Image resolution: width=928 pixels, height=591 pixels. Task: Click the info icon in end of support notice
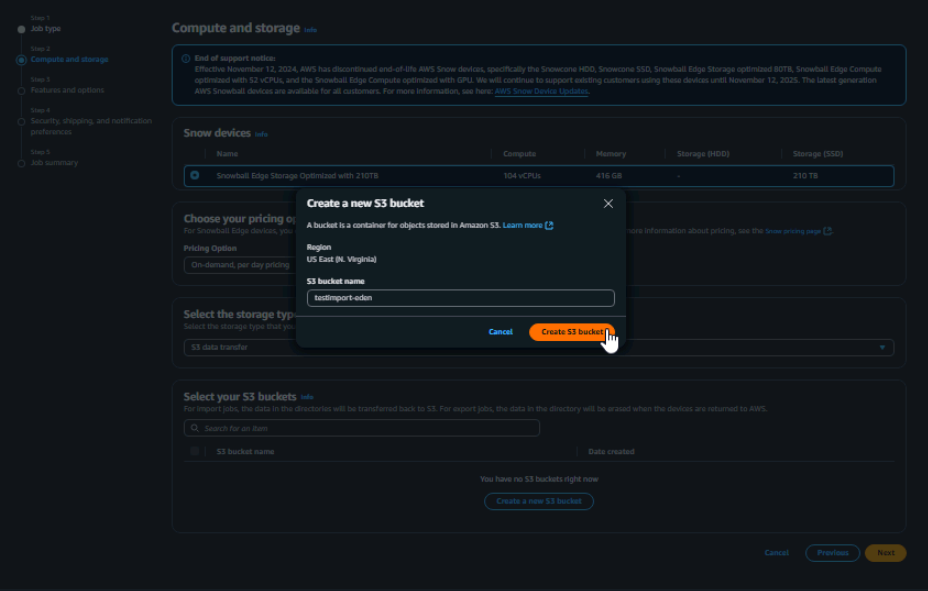tap(186, 59)
